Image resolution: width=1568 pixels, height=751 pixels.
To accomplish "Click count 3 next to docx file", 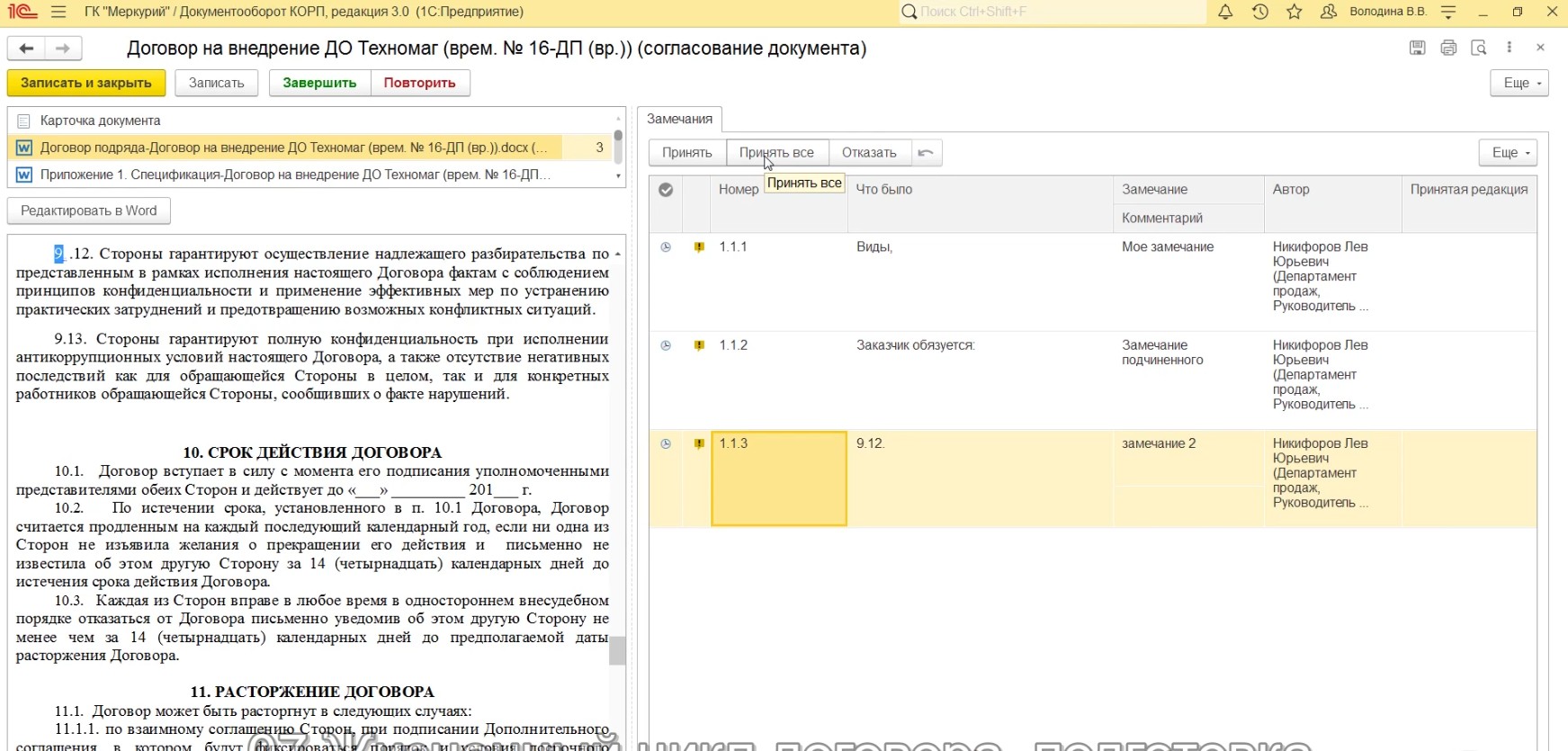I will [x=600, y=148].
